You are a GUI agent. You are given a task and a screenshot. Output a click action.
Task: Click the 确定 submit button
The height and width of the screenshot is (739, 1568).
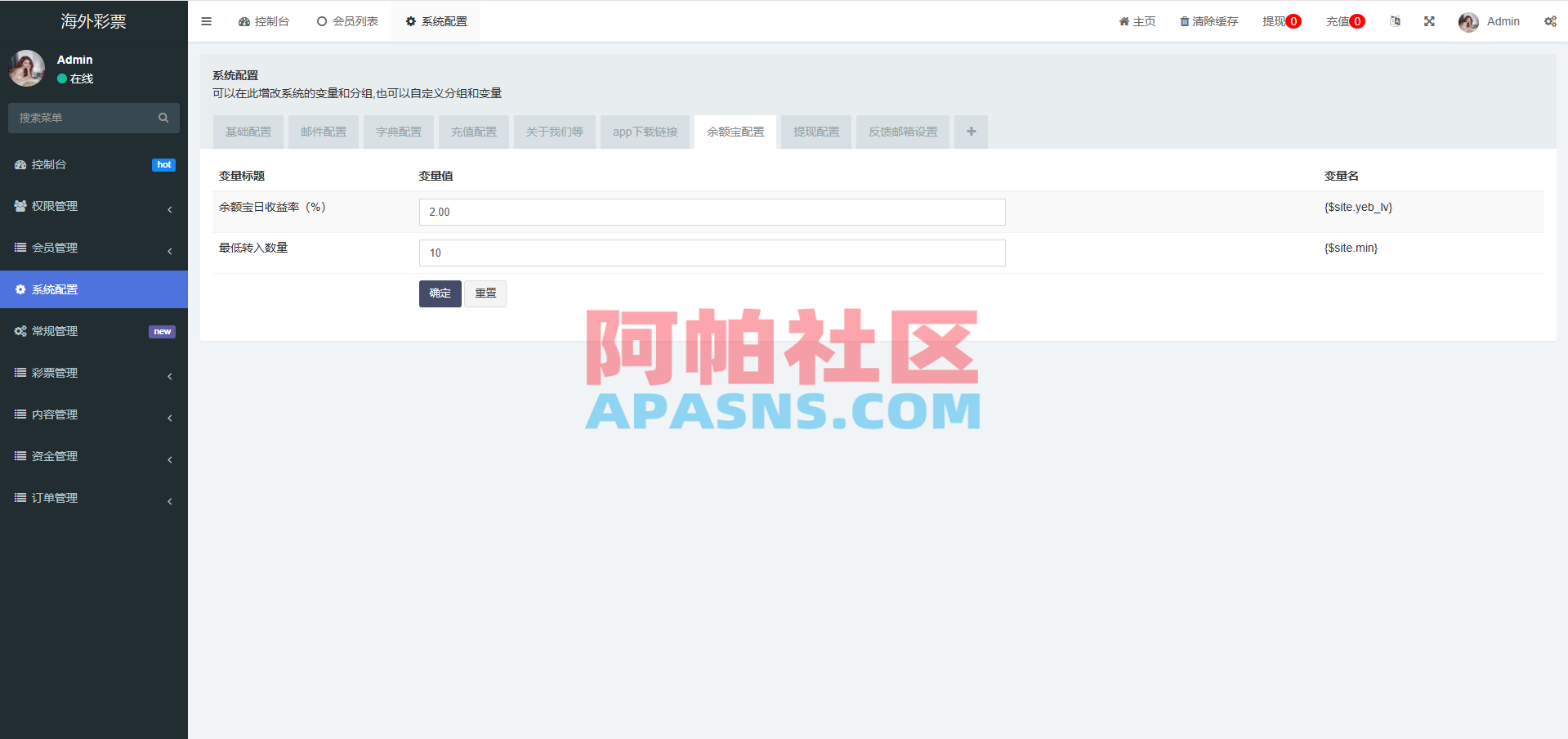click(440, 293)
